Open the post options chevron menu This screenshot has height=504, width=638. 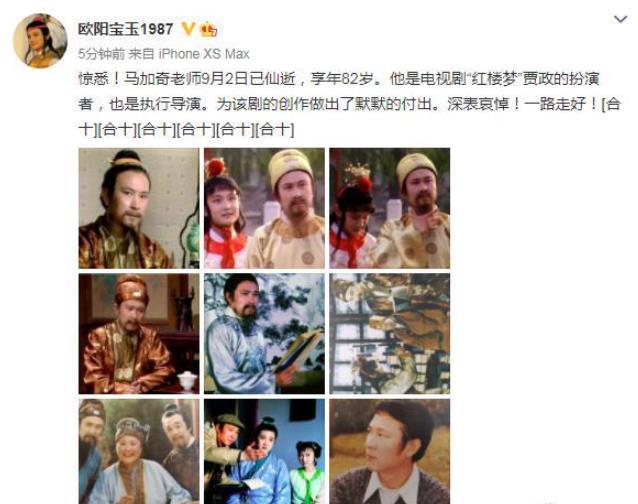tap(620, 19)
